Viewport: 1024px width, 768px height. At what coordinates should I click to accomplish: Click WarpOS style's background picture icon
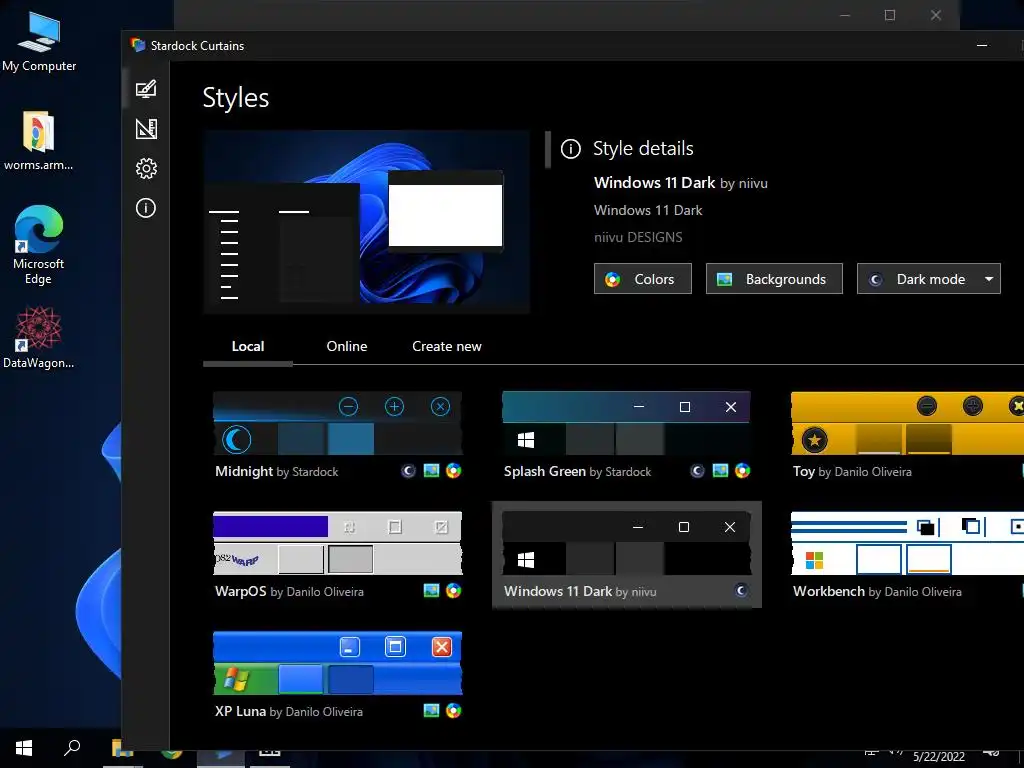tap(431, 591)
